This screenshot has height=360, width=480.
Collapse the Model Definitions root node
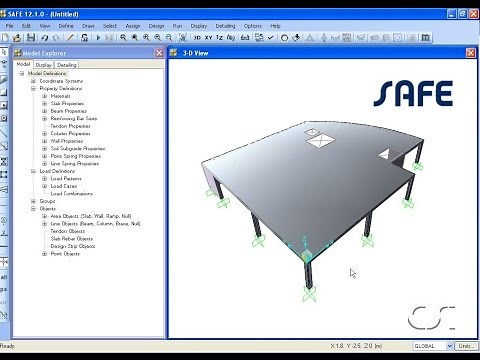22,73
